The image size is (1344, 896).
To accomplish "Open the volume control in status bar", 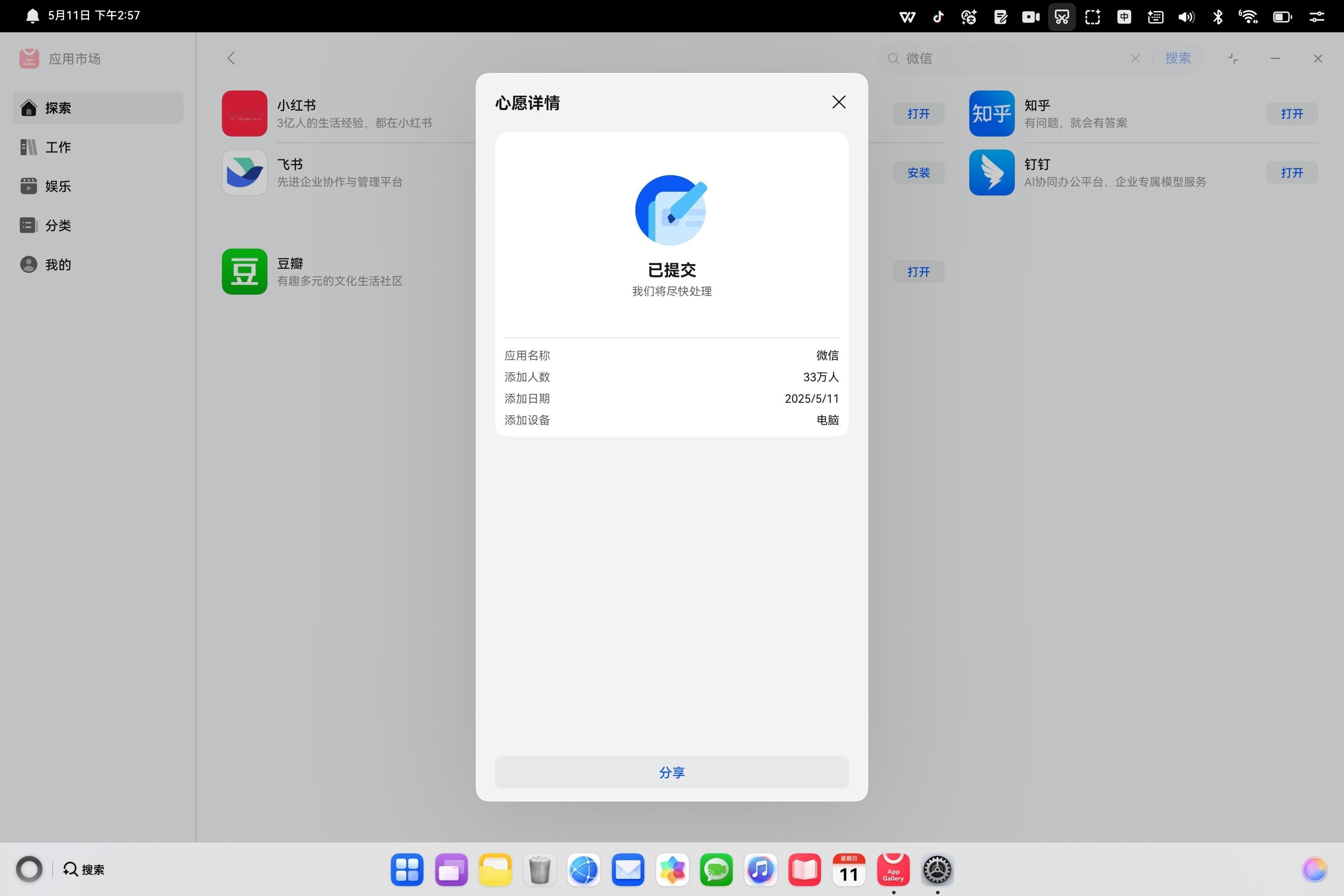I will pyautogui.click(x=1186, y=16).
